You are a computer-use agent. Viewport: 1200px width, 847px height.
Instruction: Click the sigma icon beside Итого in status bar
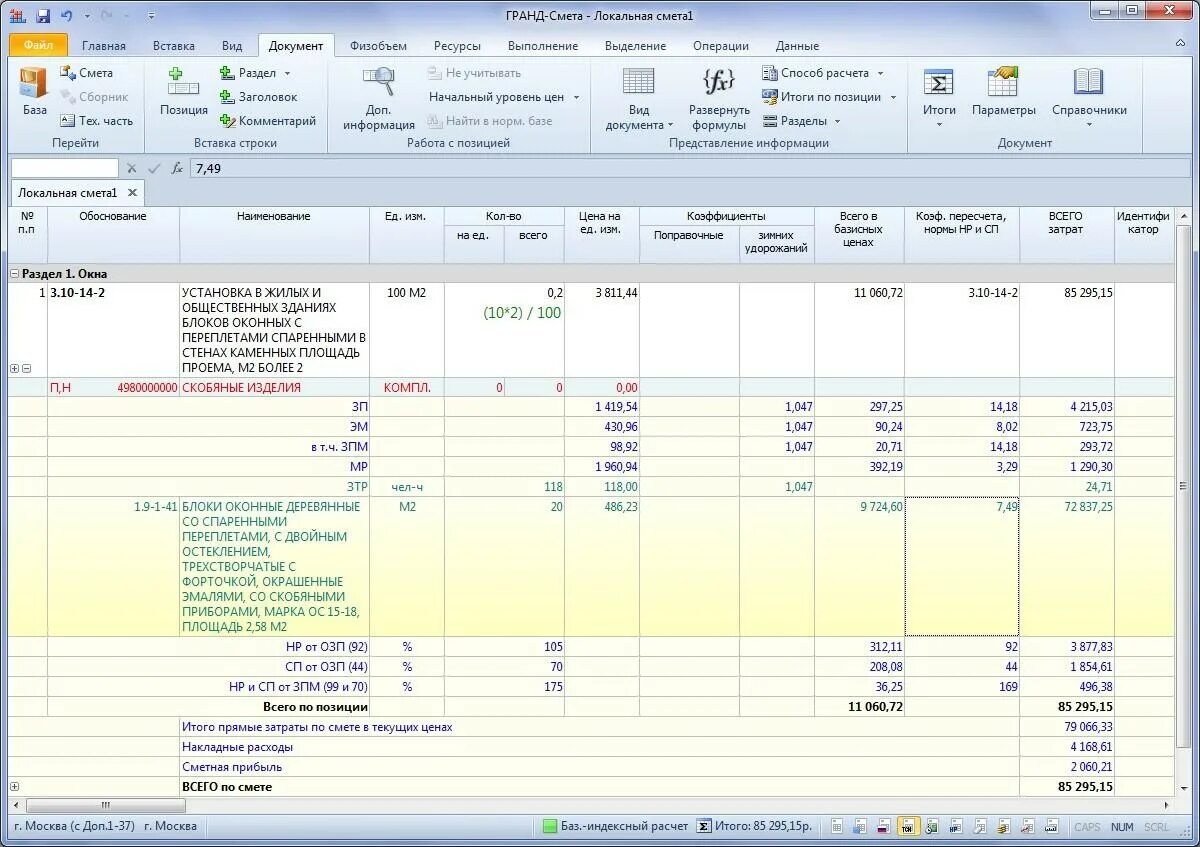pos(704,826)
